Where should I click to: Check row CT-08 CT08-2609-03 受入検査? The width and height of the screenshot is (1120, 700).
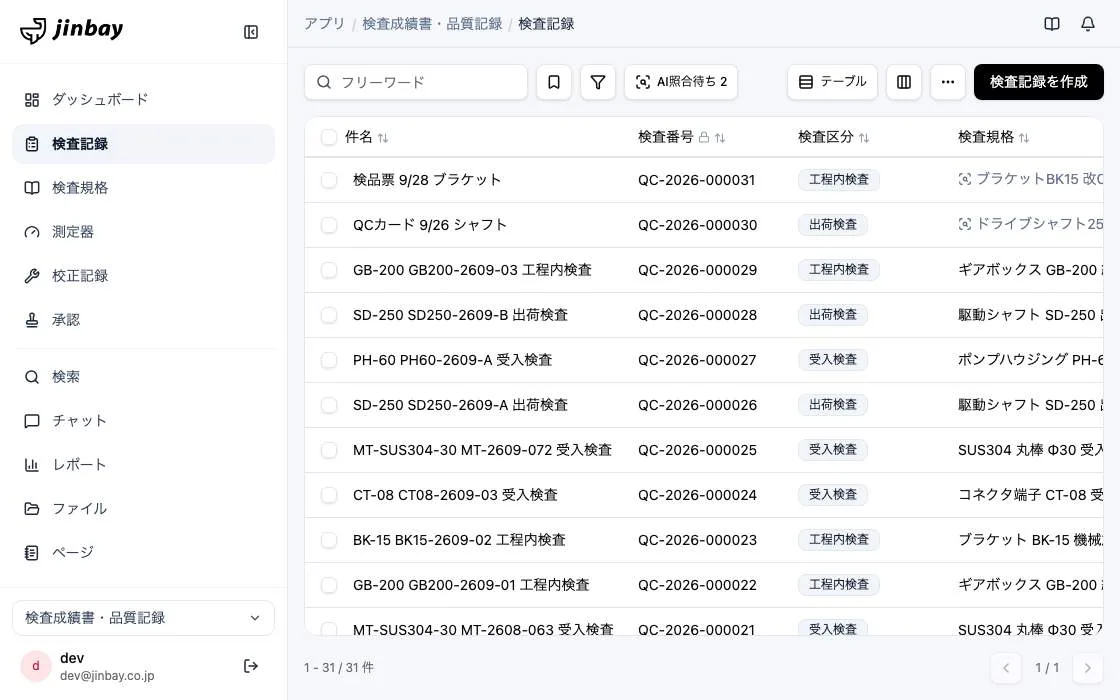click(329, 495)
